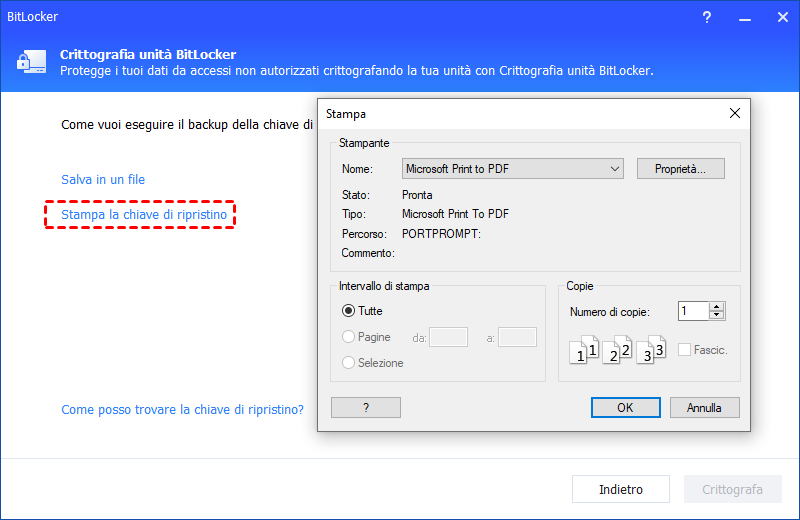Screen dimensions: 800x520
Task: Click the Microsoft Print To PDF type text
Action: coord(456,214)
